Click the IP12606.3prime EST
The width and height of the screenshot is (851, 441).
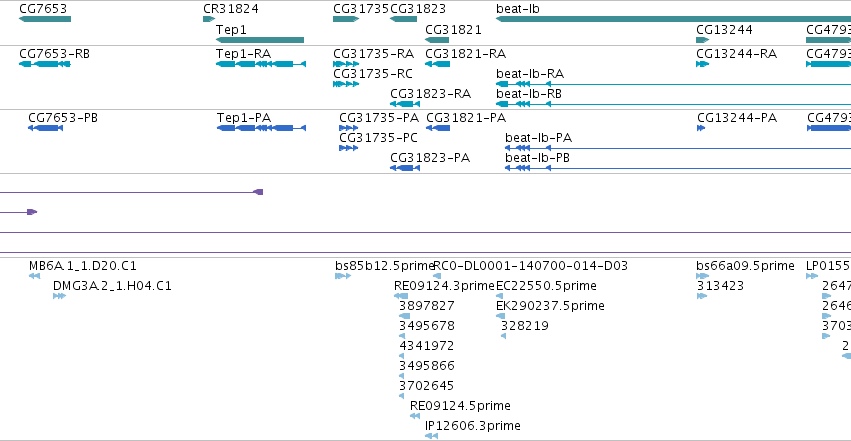pyautogui.click(x=431, y=436)
